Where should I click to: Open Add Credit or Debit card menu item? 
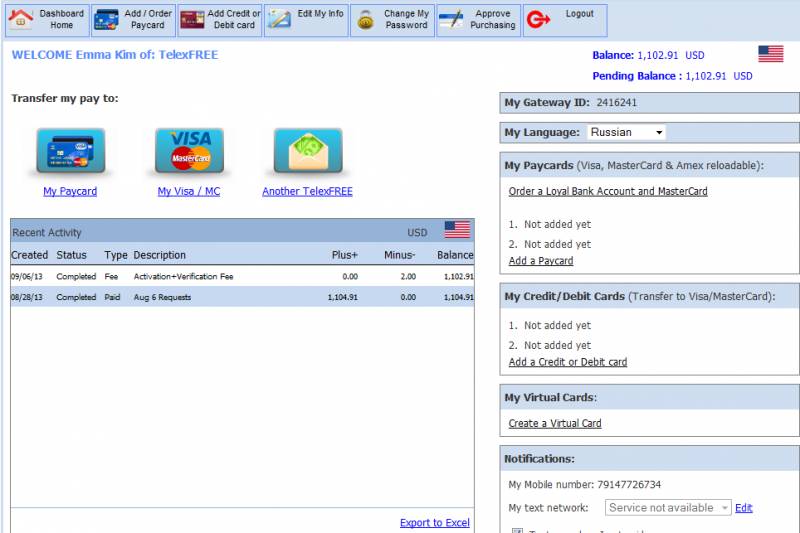(220, 20)
